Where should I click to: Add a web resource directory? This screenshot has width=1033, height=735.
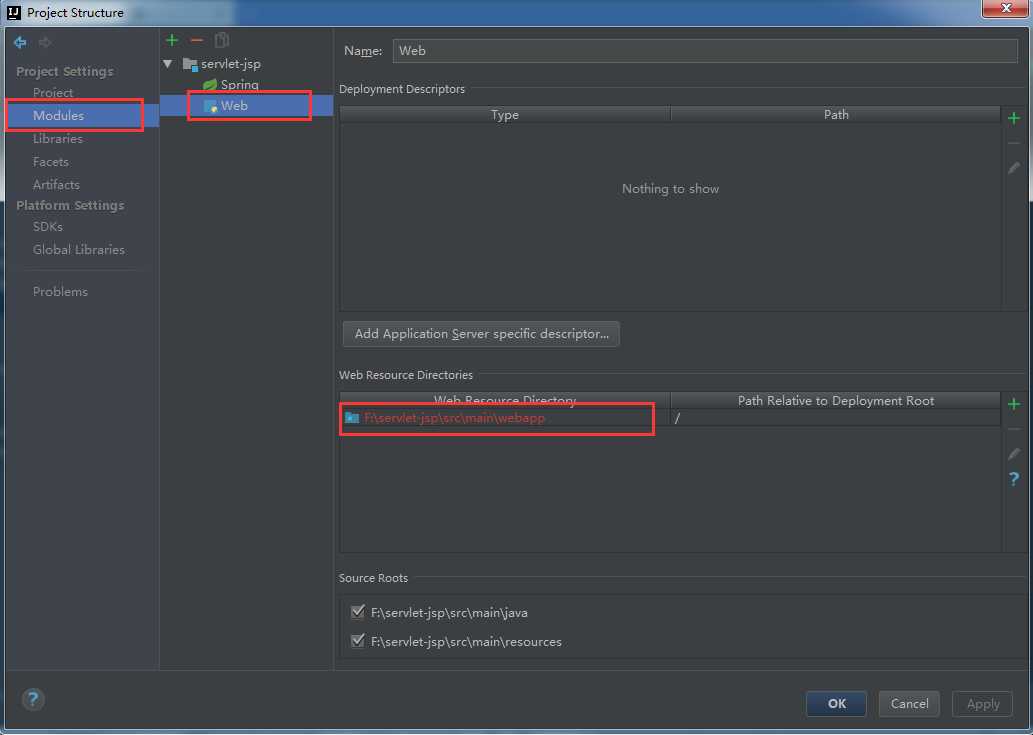[1014, 404]
